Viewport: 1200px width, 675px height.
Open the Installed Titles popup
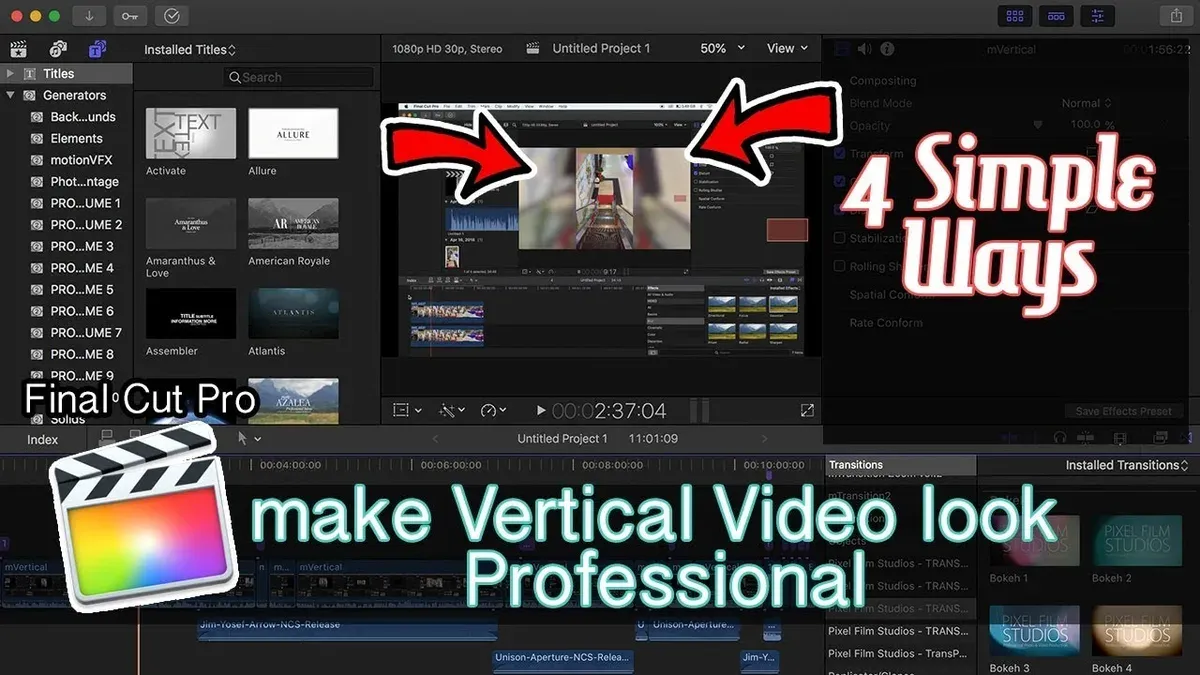pyautogui.click(x=190, y=50)
